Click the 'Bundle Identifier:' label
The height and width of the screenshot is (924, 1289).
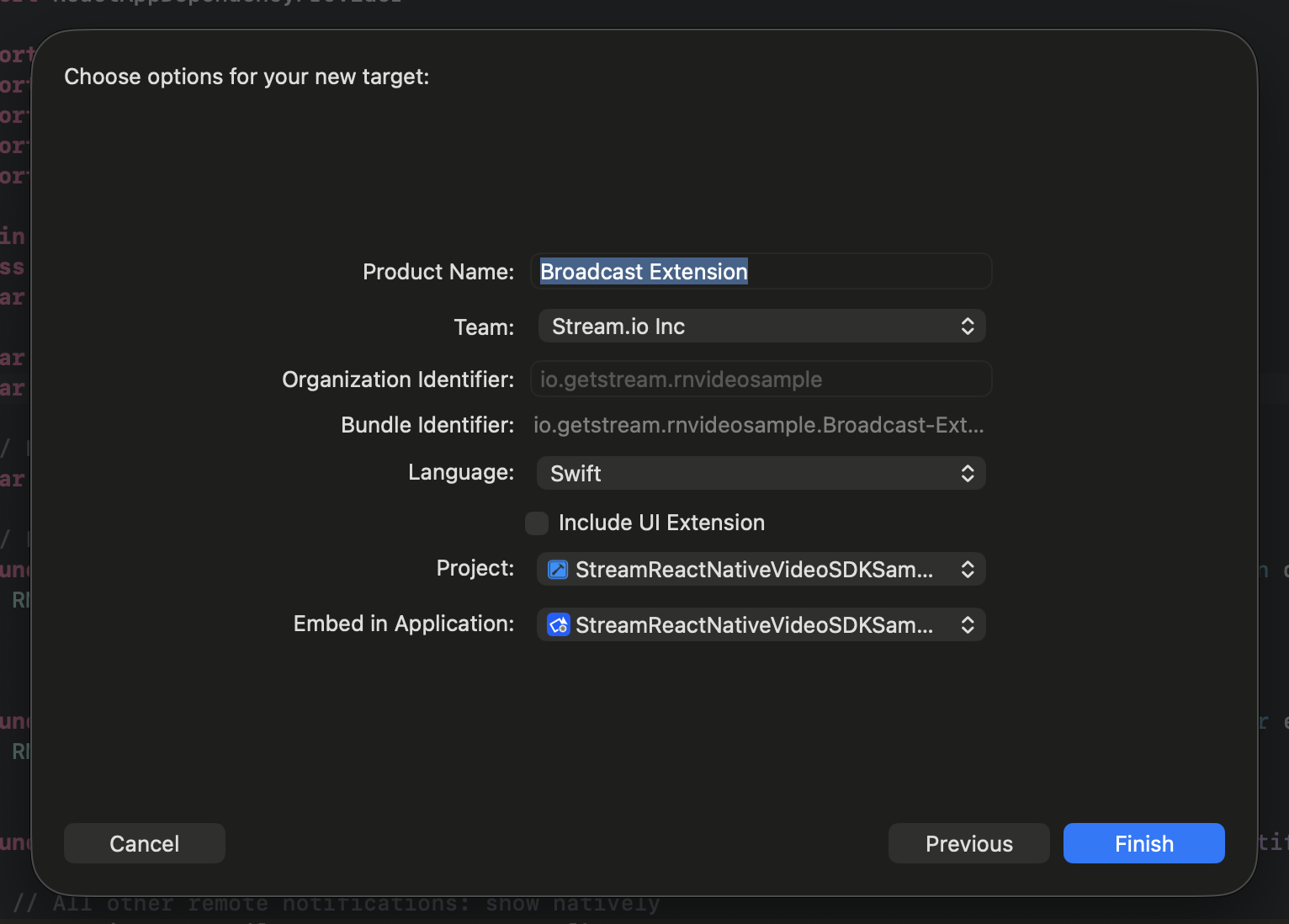point(427,425)
